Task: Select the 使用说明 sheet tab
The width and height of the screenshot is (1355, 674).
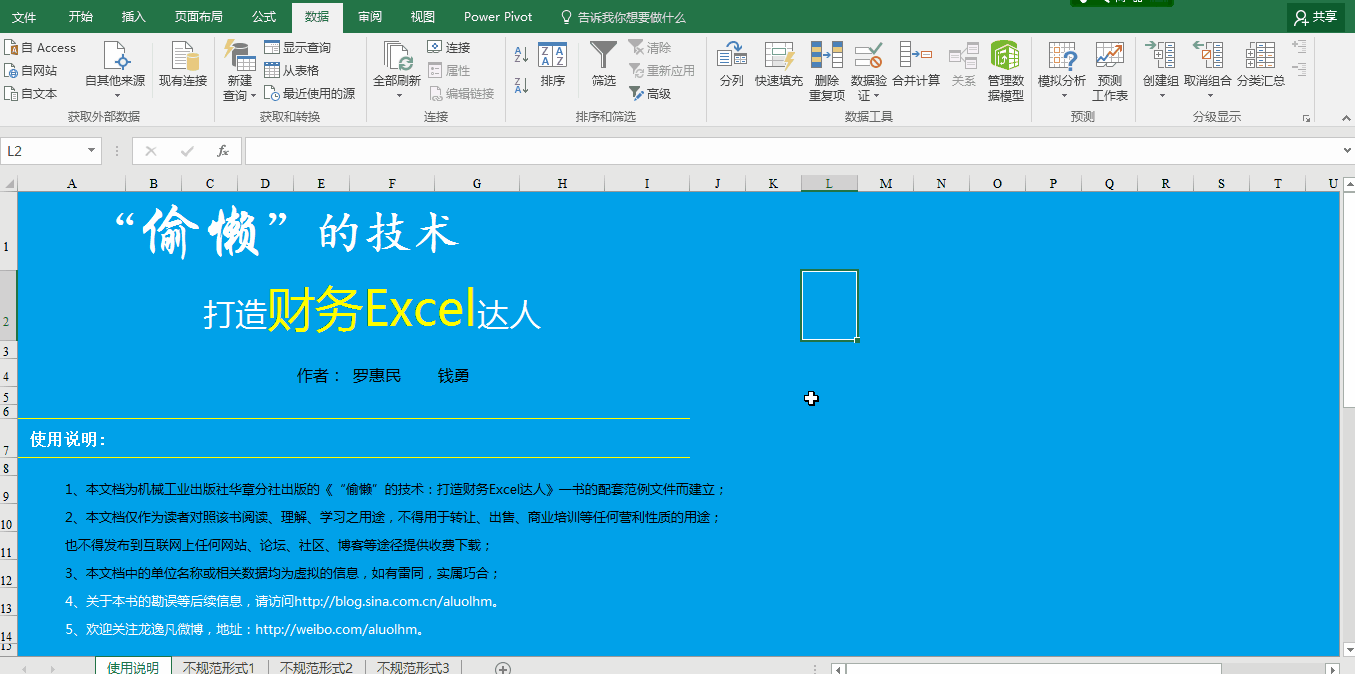Action: point(133,667)
